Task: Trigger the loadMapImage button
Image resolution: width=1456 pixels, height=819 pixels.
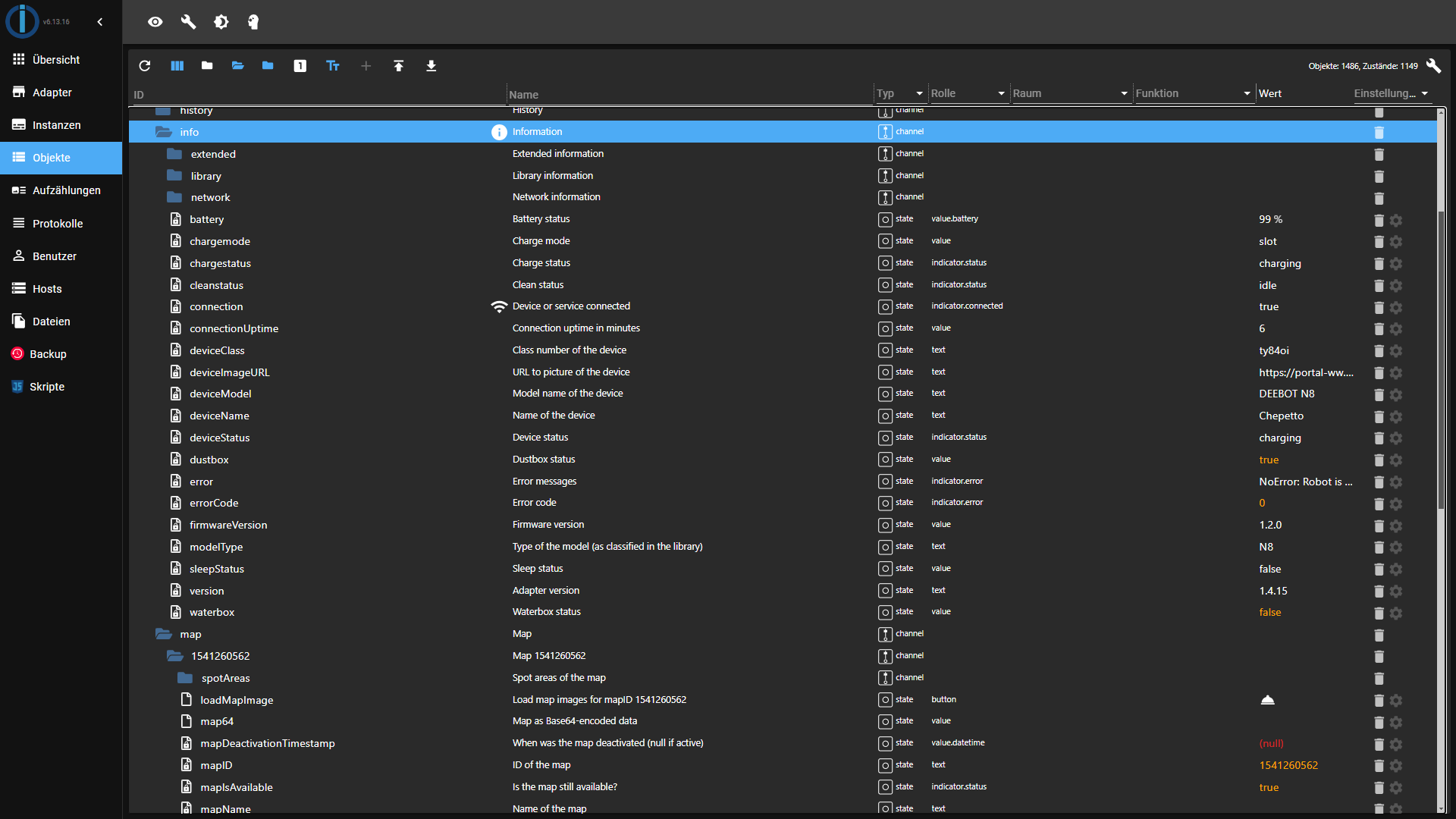Action: coord(1267,700)
